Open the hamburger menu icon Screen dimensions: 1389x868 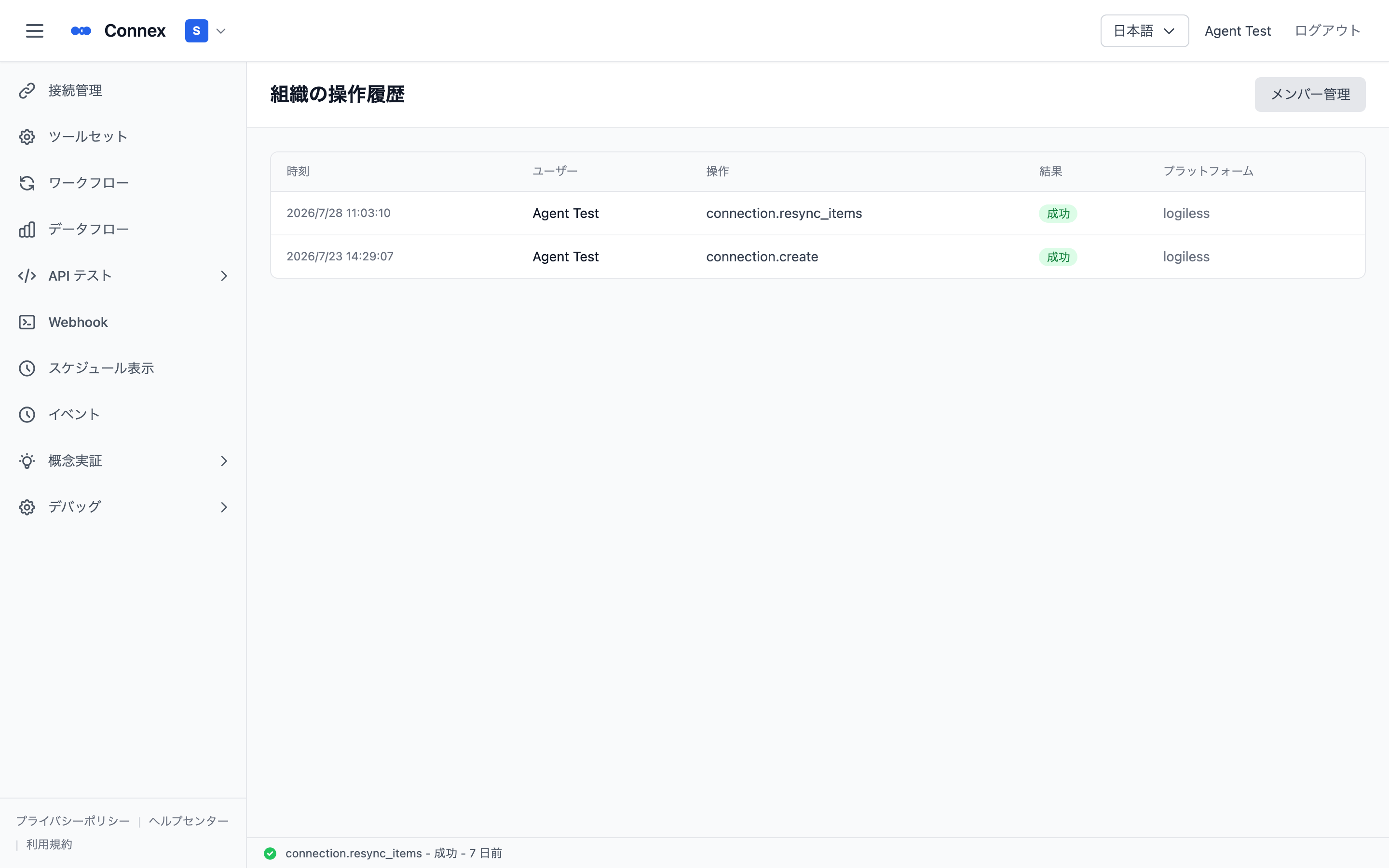(34, 31)
